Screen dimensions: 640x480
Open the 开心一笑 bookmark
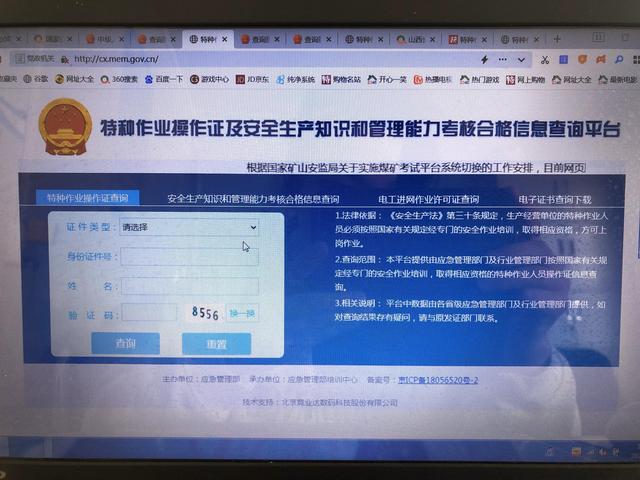tap(387, 79)
